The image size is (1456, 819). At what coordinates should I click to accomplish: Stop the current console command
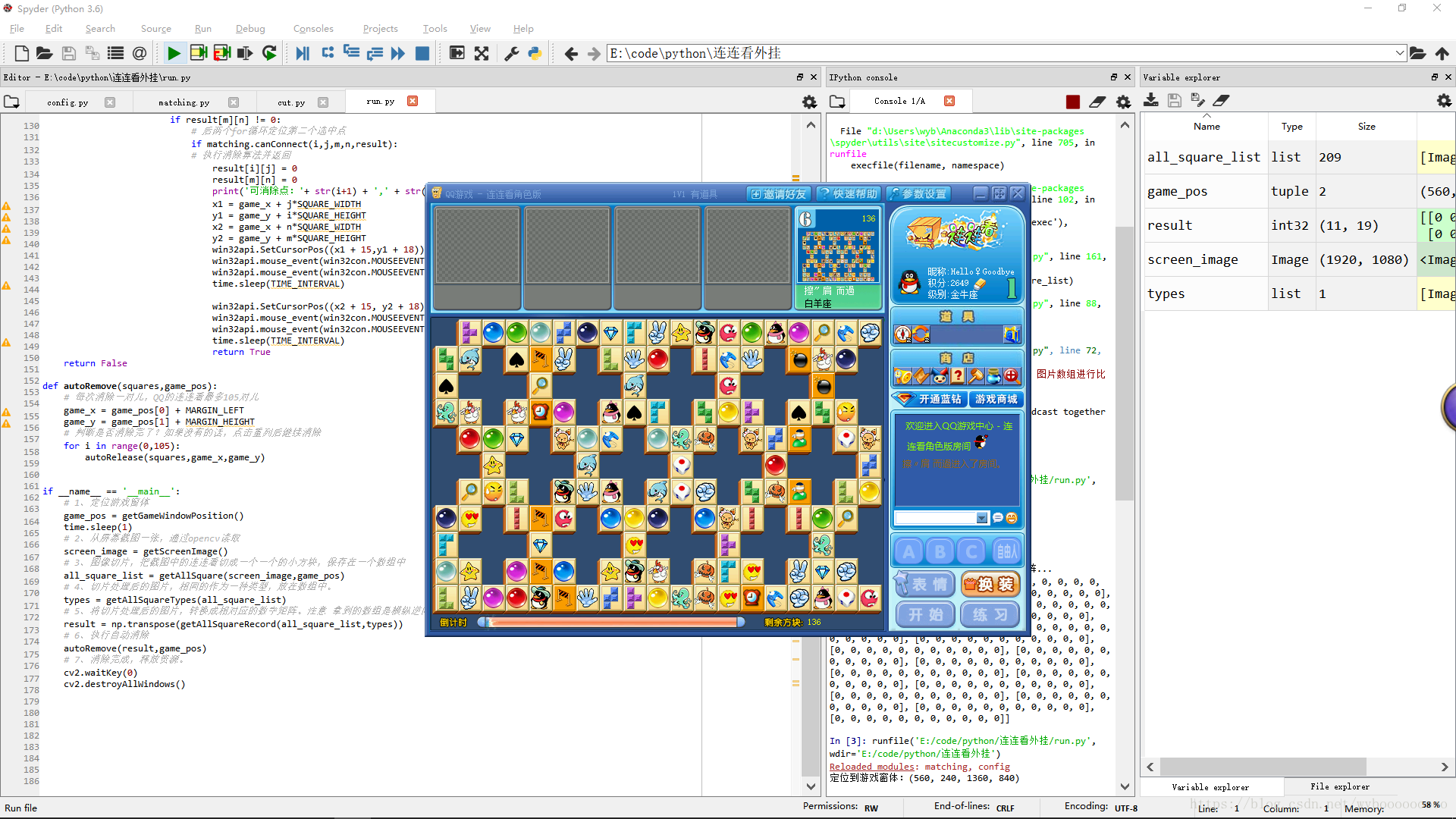(x=1072, y=102)
